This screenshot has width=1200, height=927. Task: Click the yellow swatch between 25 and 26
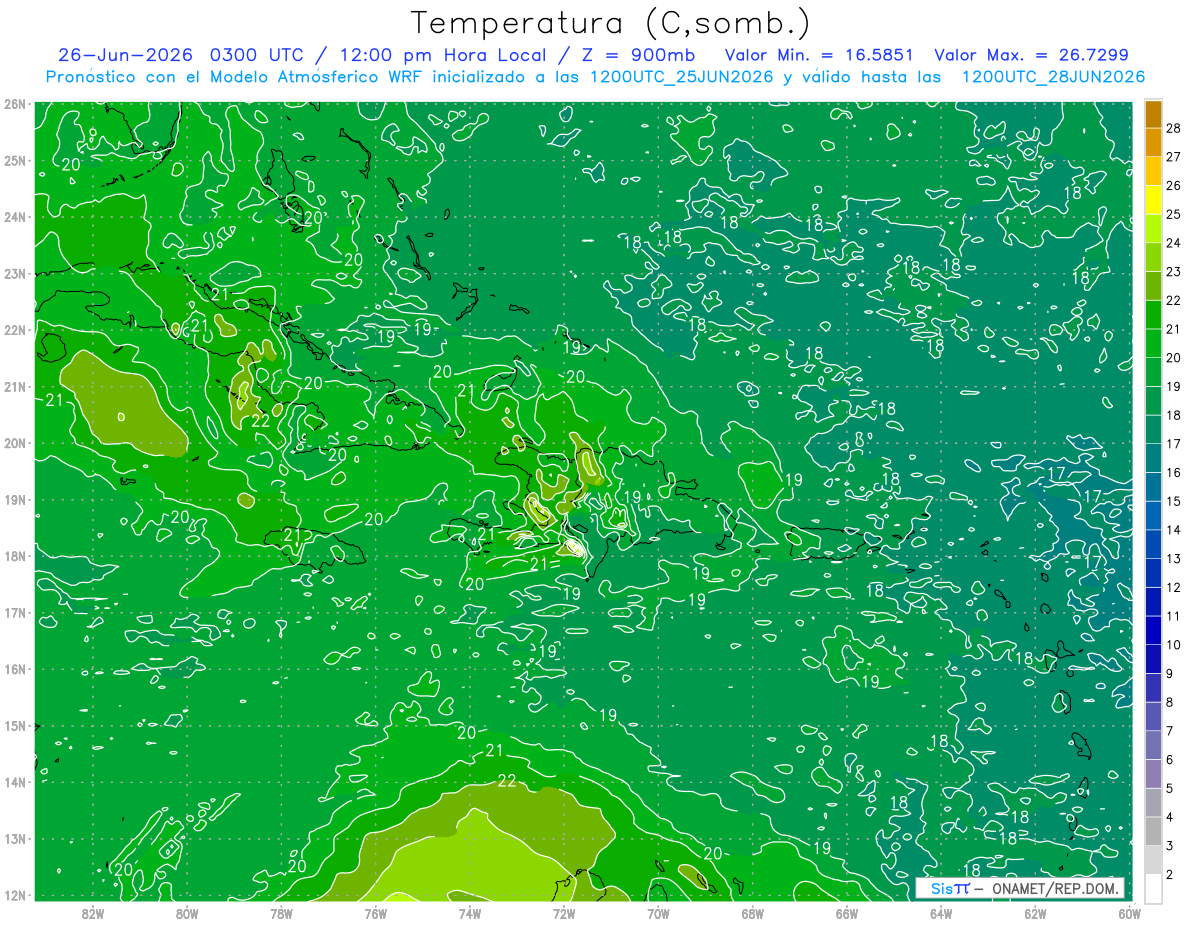point(1153,201)
